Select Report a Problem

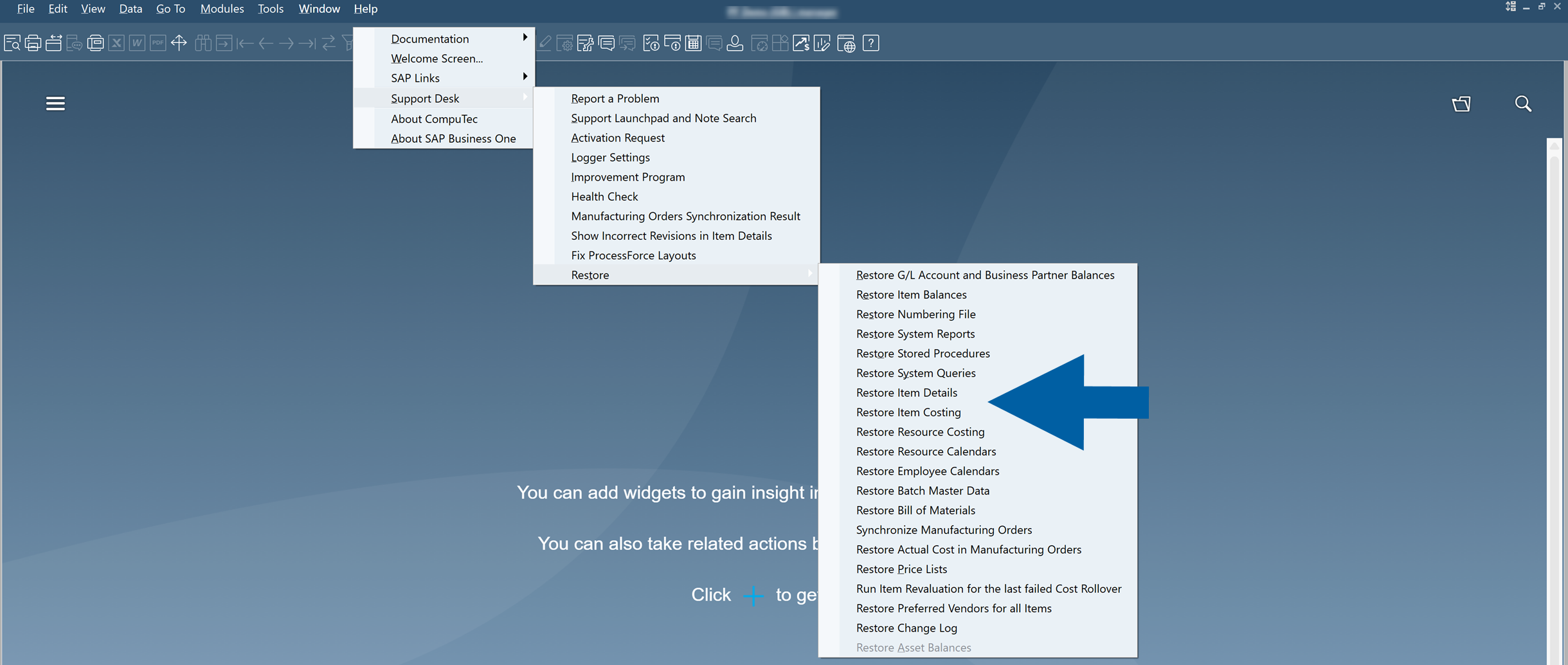(676, 98)
